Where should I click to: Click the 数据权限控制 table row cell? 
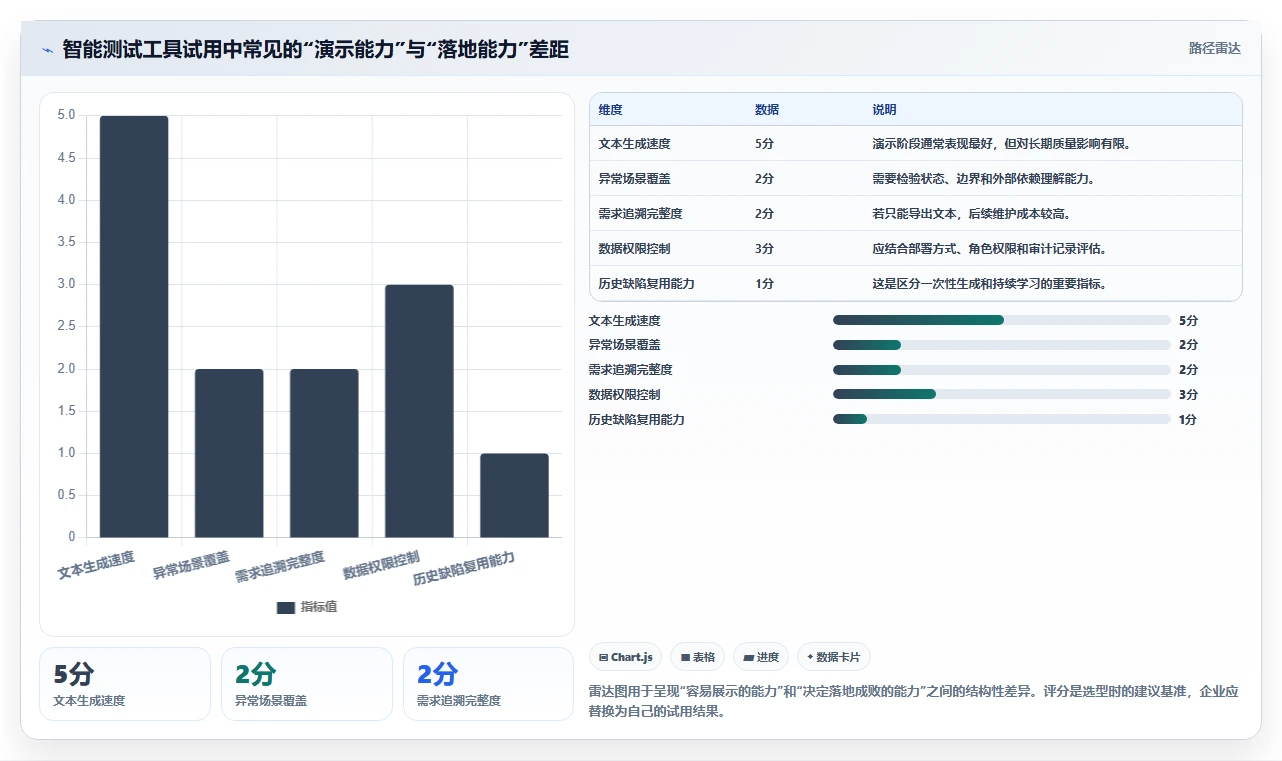[x=634, y=249]
